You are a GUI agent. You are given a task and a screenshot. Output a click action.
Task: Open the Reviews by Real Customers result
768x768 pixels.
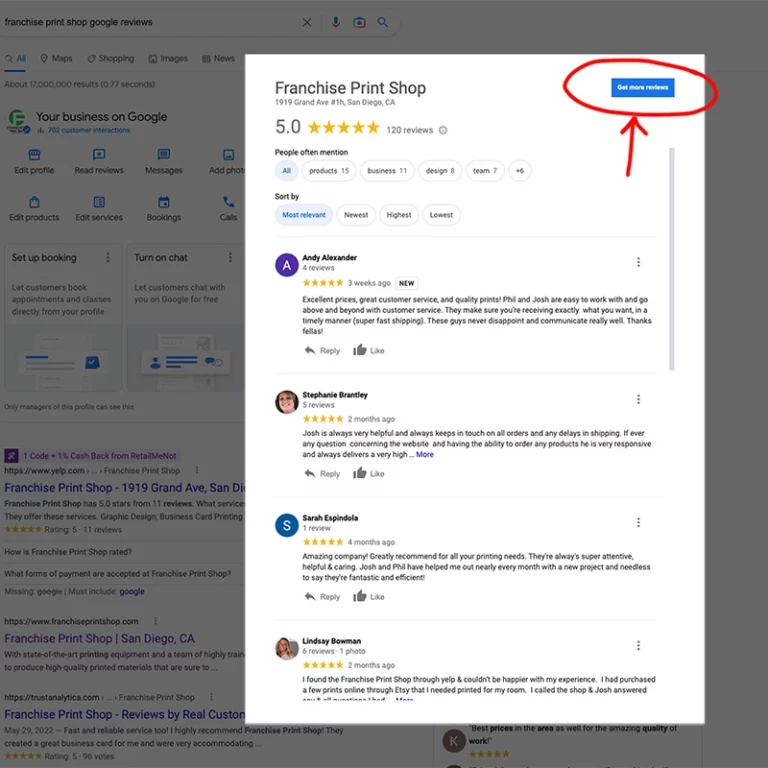[x=124, y=715]
